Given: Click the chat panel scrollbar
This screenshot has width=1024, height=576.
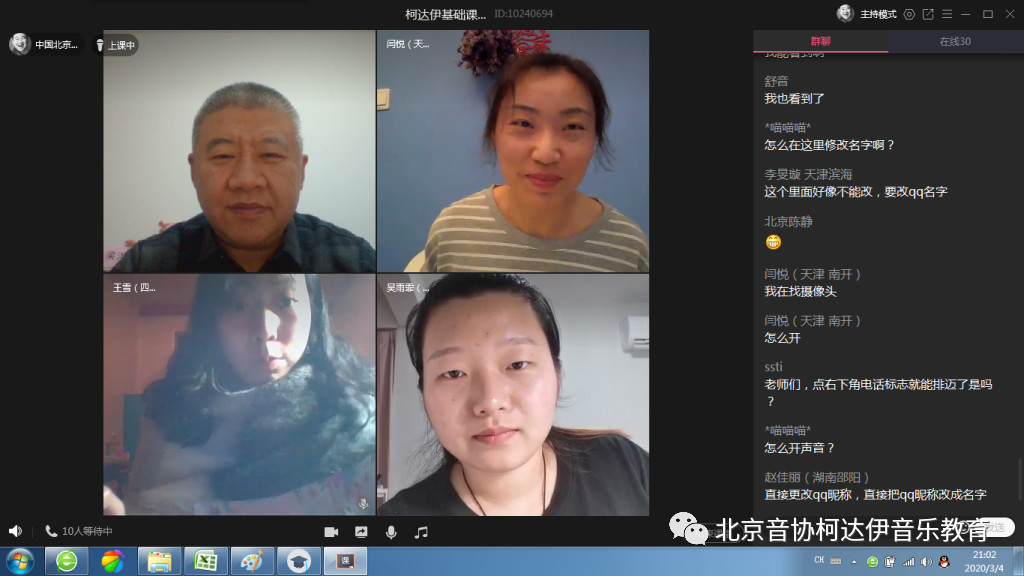Looking at the screenshot, I should 1020,480.
